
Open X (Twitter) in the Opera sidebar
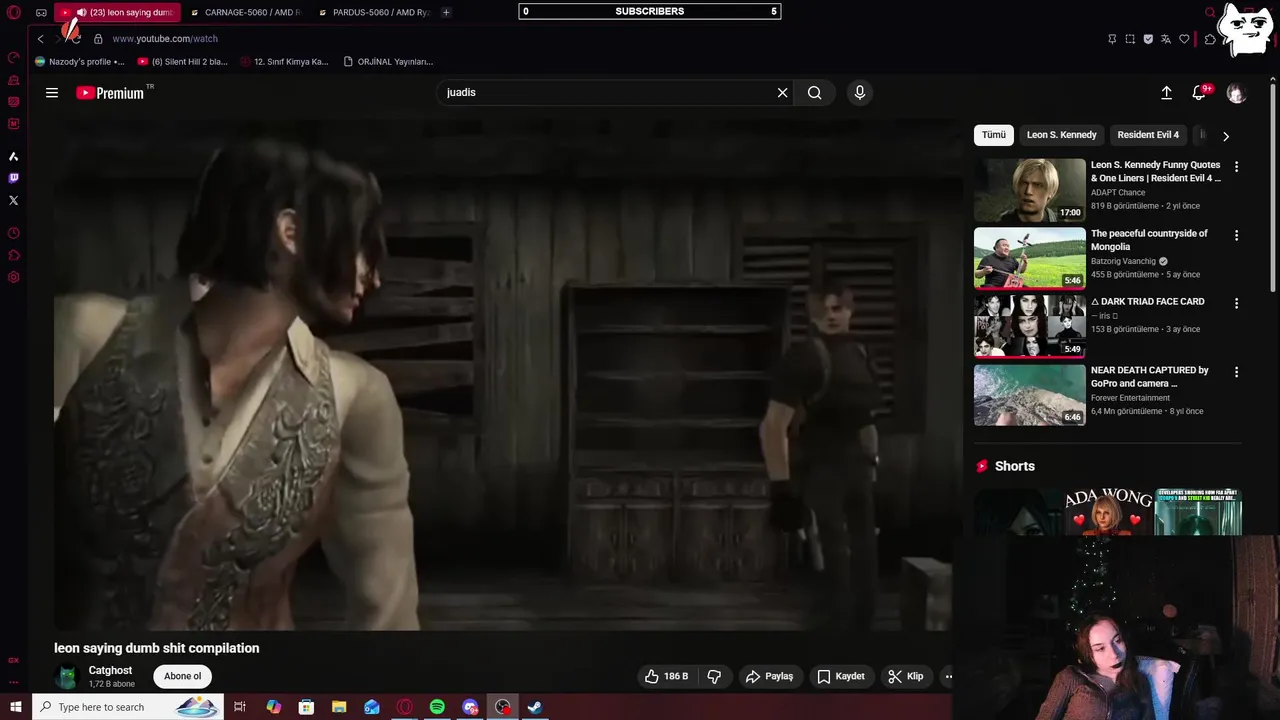tap(14, 201)
